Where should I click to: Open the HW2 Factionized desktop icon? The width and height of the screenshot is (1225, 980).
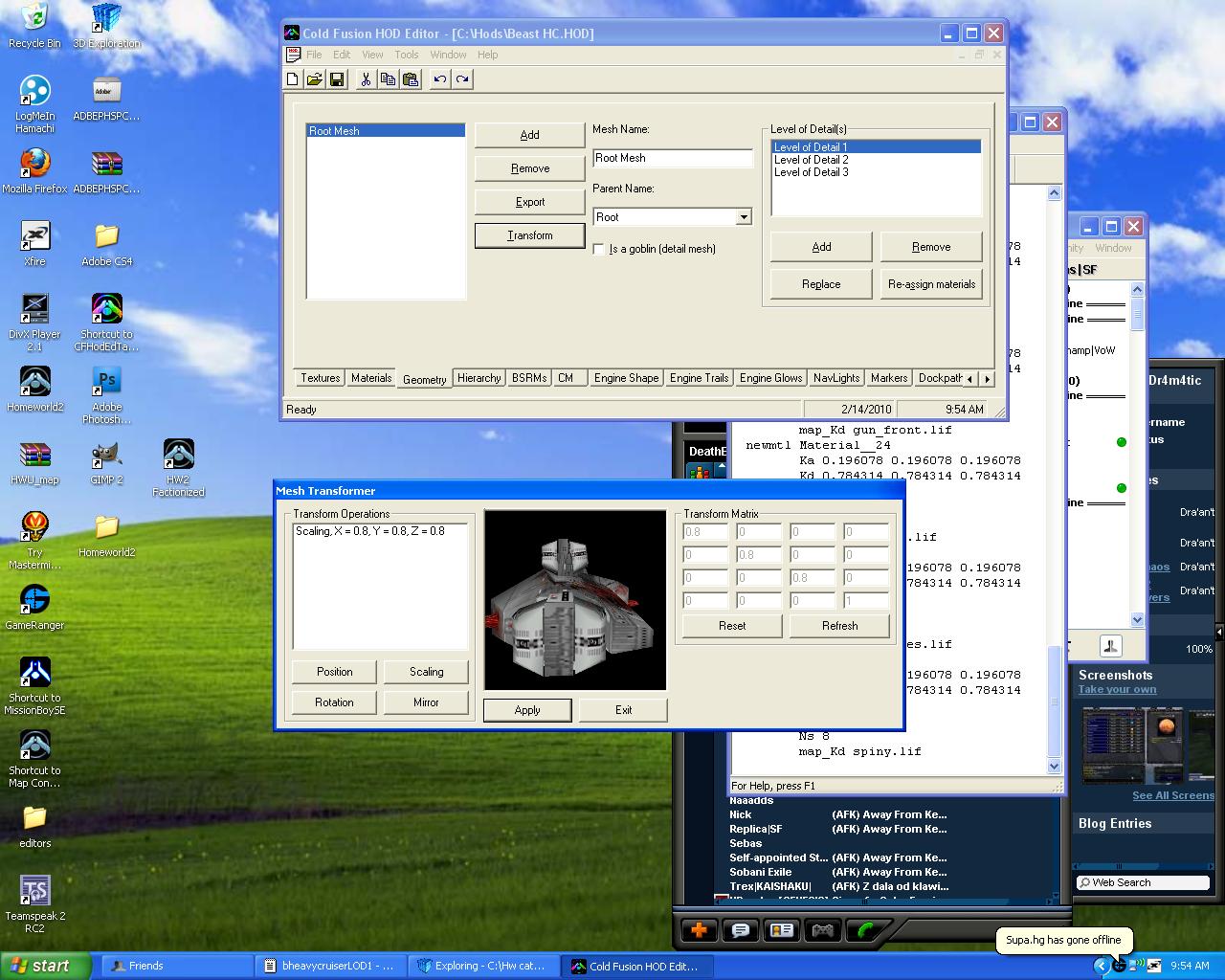click(x=179, y=468)
